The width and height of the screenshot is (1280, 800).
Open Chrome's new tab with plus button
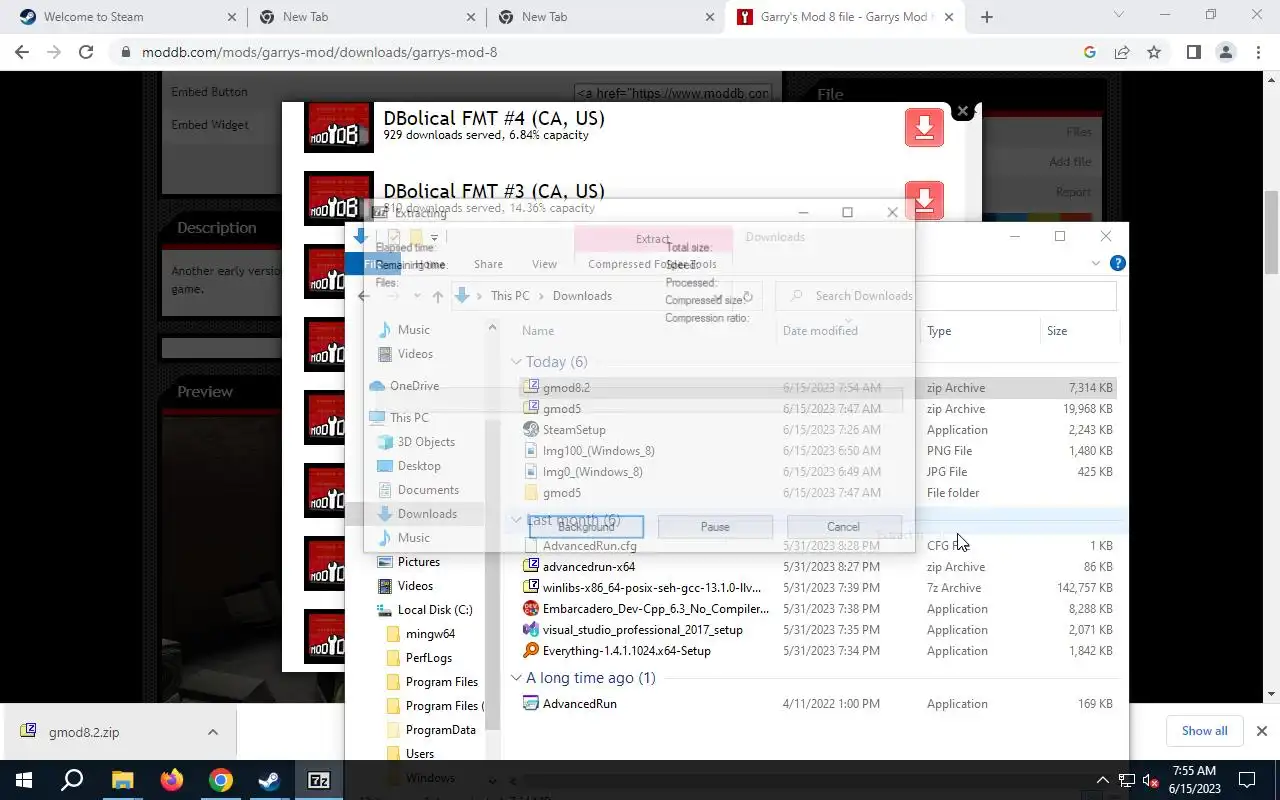[987, 17]
